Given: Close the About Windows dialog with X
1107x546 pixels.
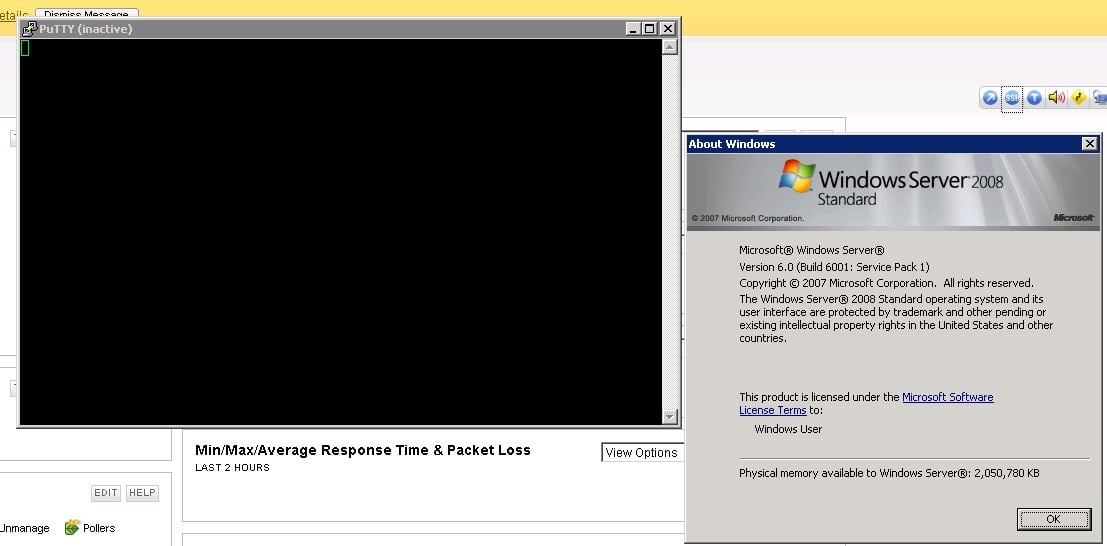Looking at the screenshot, I should (x=1089, y=144).
